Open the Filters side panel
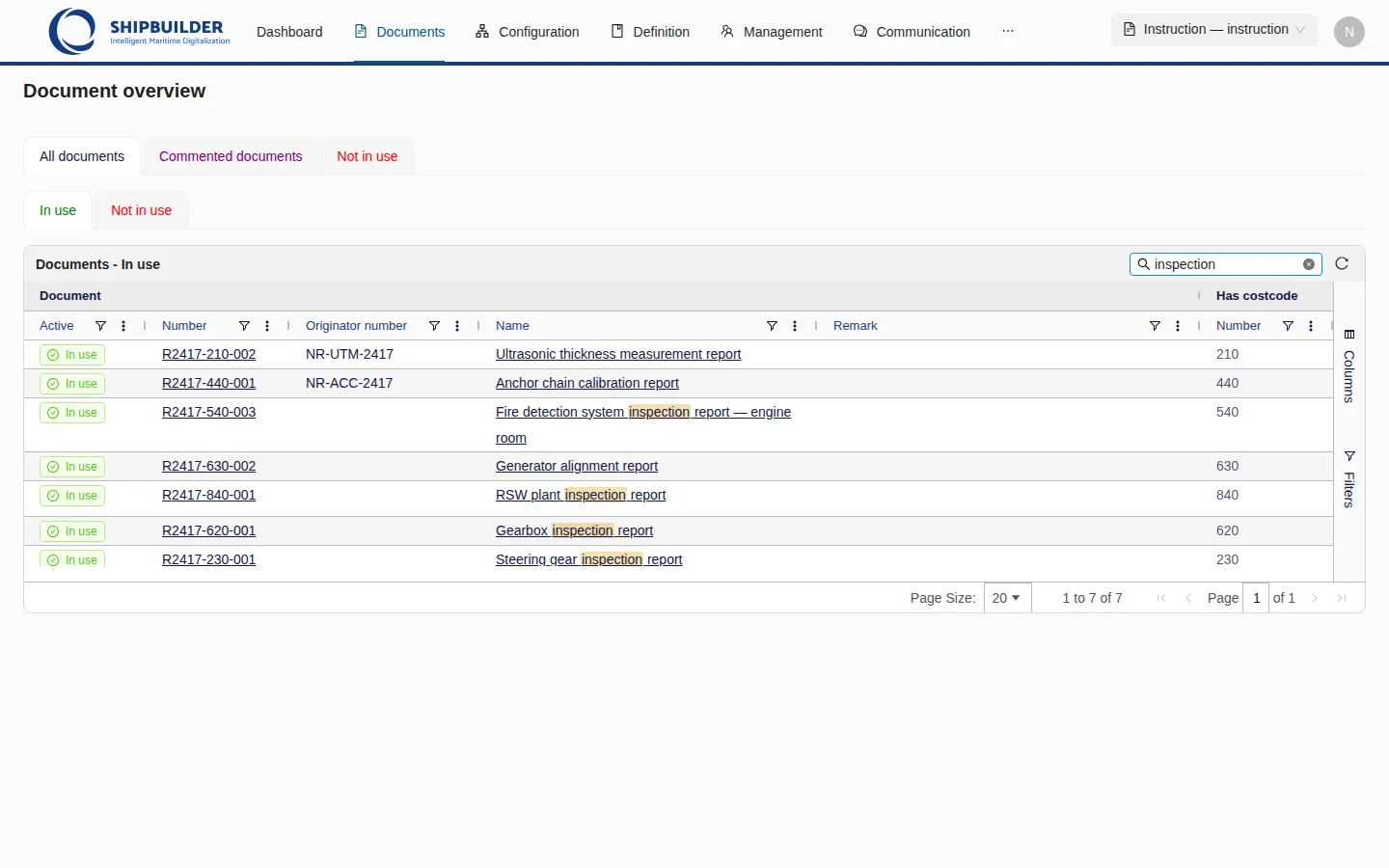The width and height of the screenshot is (1389, 868). 1349,479
